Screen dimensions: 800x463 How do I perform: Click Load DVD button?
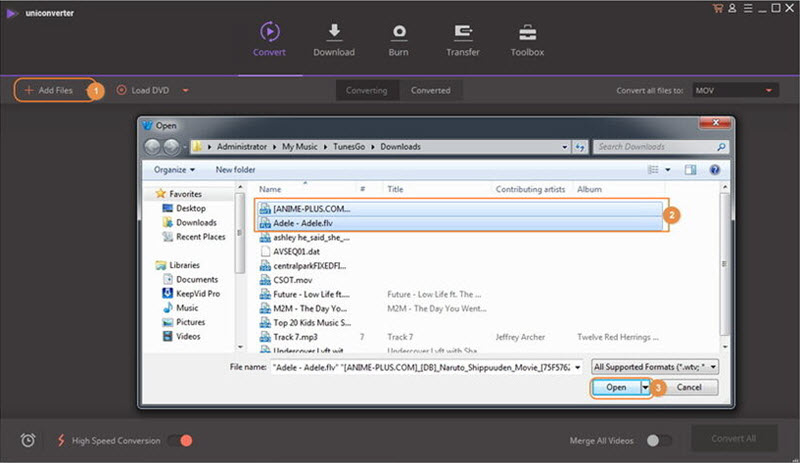[143, 90]
